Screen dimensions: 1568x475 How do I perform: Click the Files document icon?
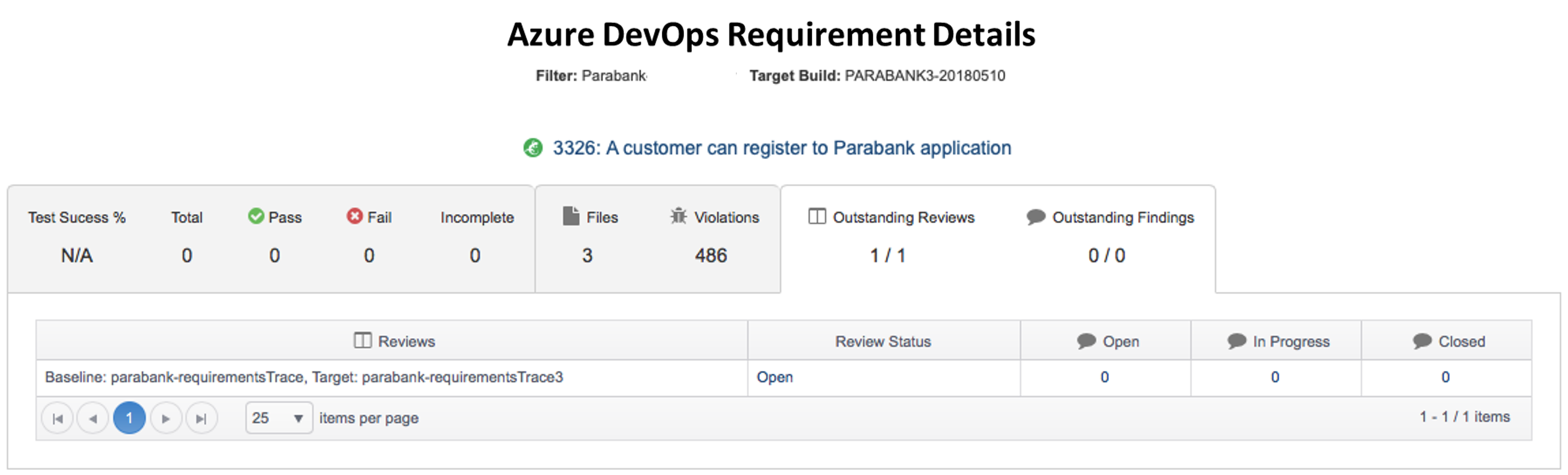tap(571, 216)
